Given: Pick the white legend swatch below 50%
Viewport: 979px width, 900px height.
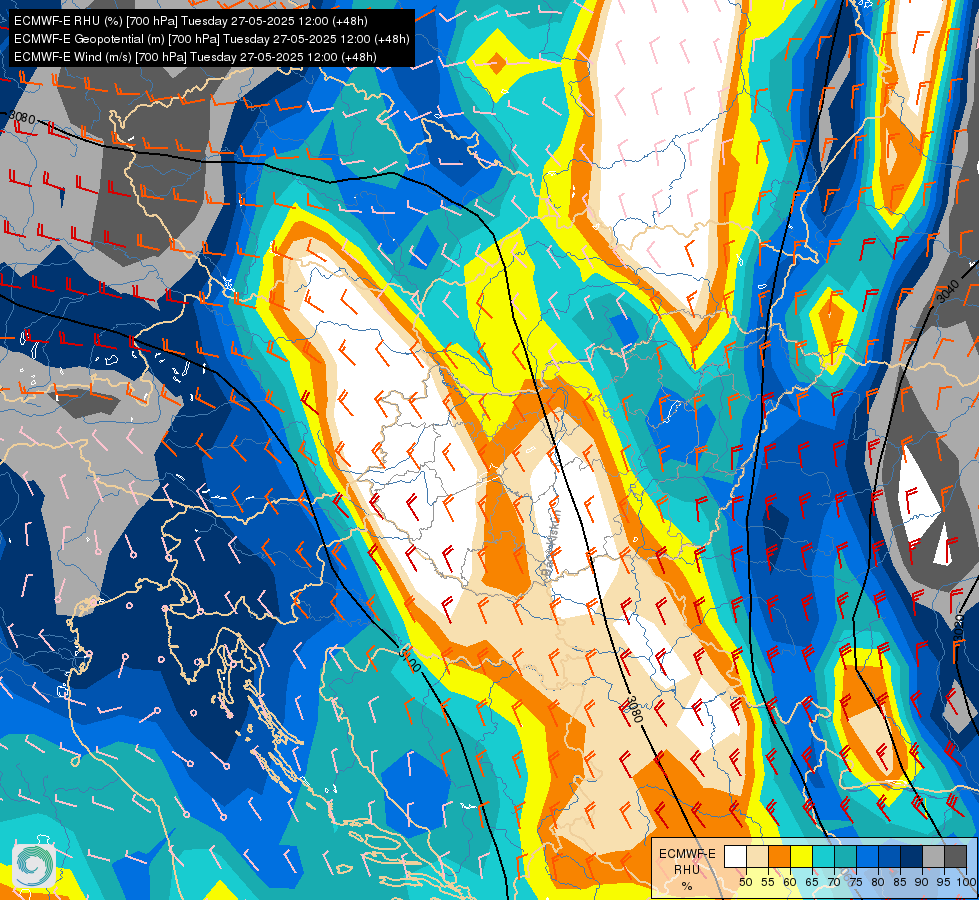Looking at the screenshot, I should click(735, 856).
